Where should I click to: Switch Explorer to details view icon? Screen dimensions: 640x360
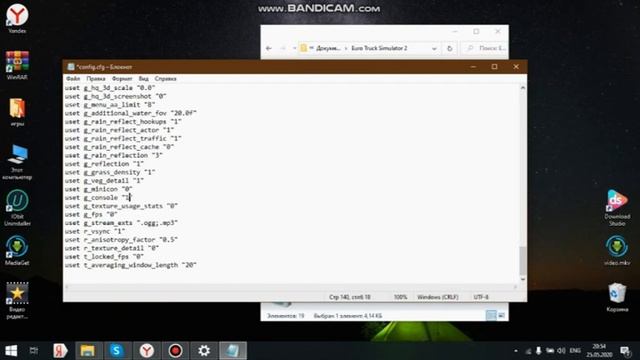coord(491,315)
